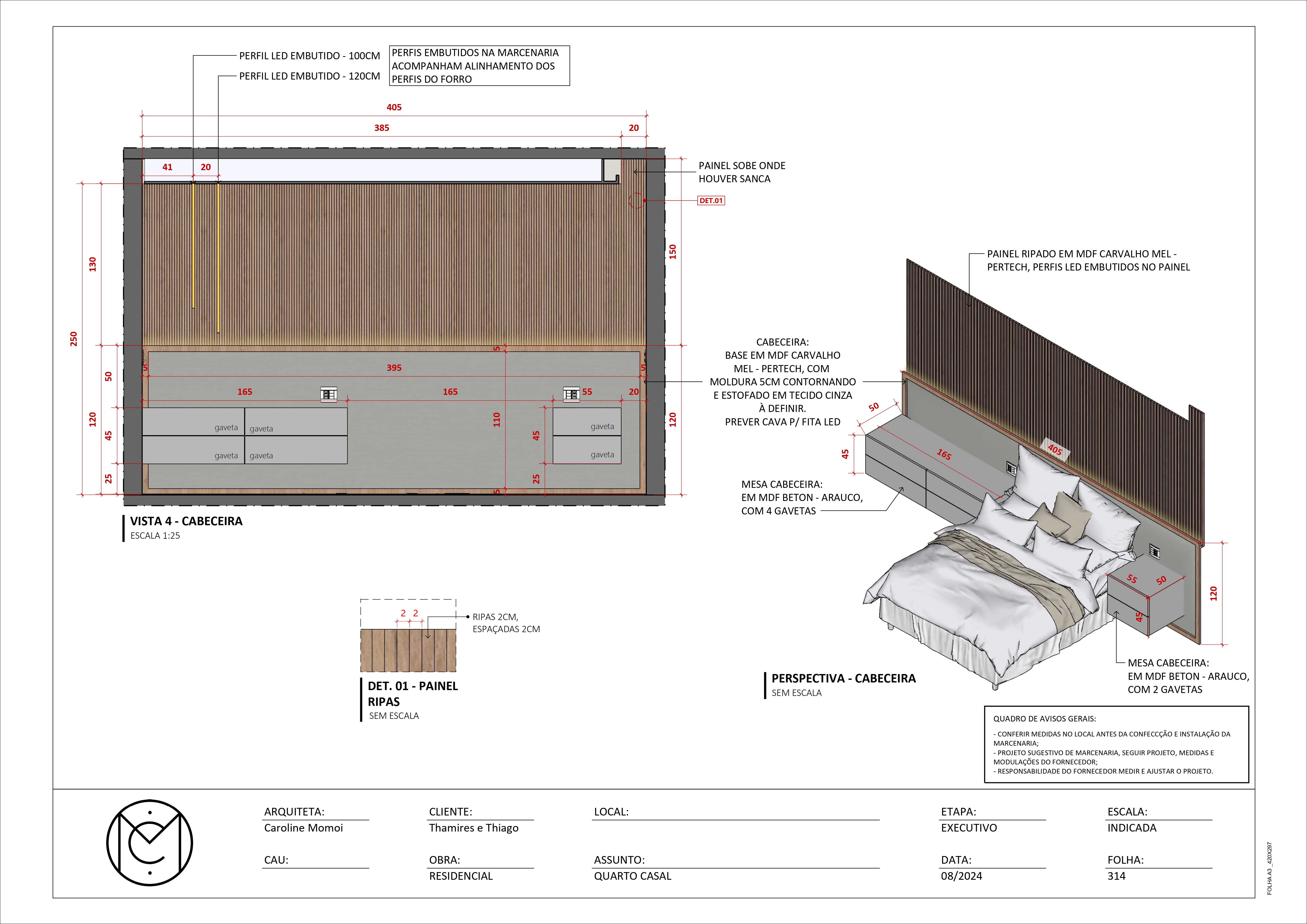This screenshot has height=924, width=1307.
Task: Click the wood ripas detail swatch
Action: coord(408,650)
